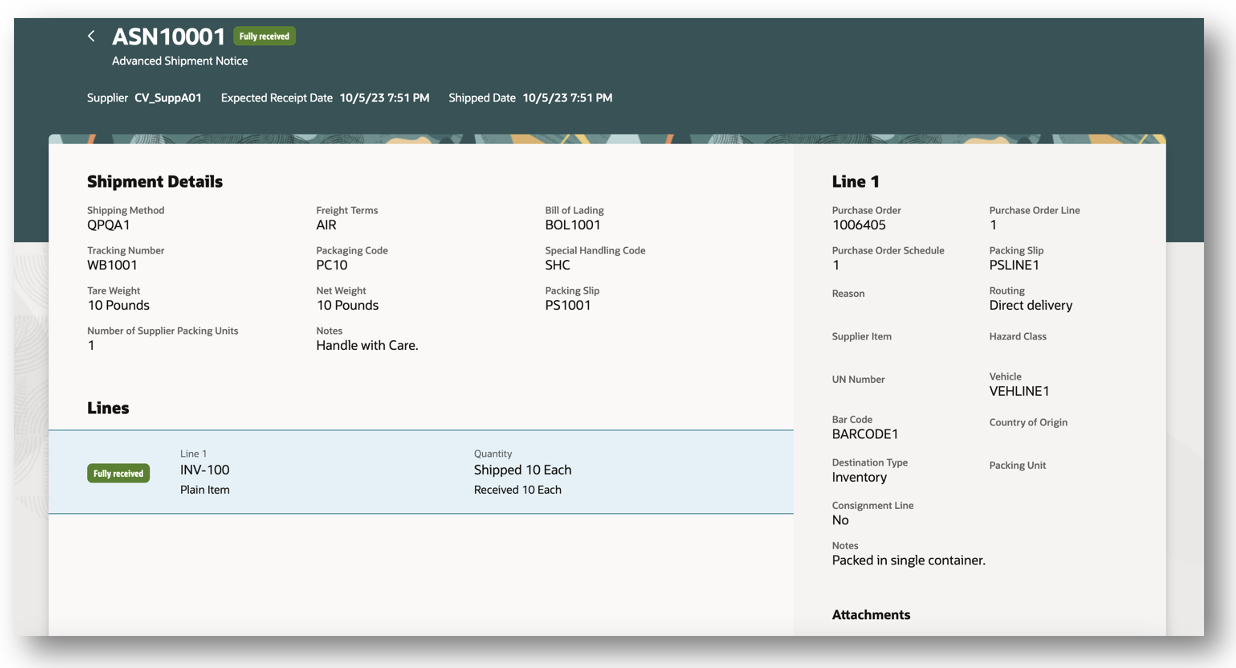
Task: Click Purchase Order value 1006405
Action: (859, 225)
